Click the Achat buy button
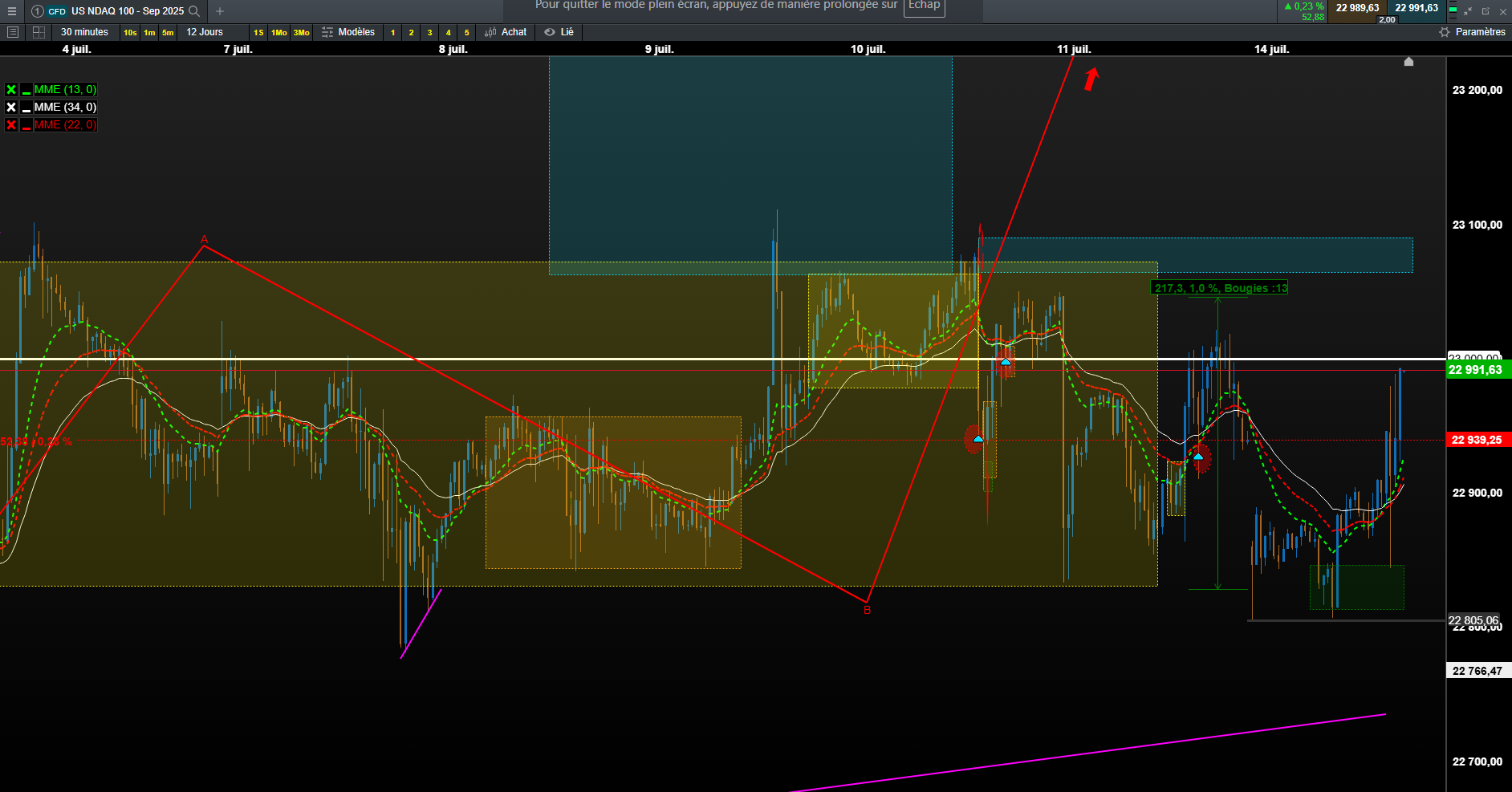Viewport: 1512px width, 792px height. coord(506,32)
